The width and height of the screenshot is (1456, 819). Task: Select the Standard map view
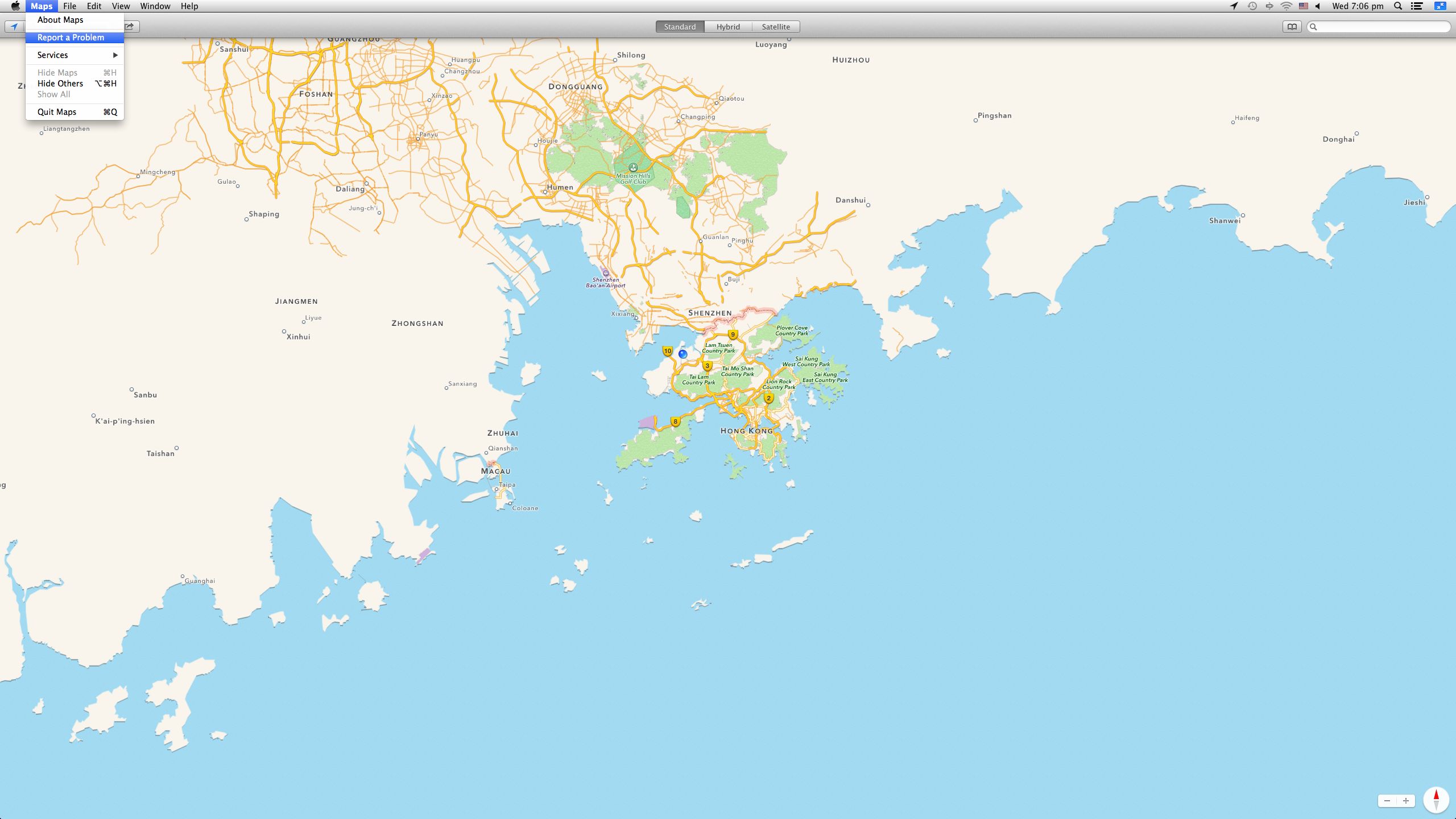(x=680, y=27)
